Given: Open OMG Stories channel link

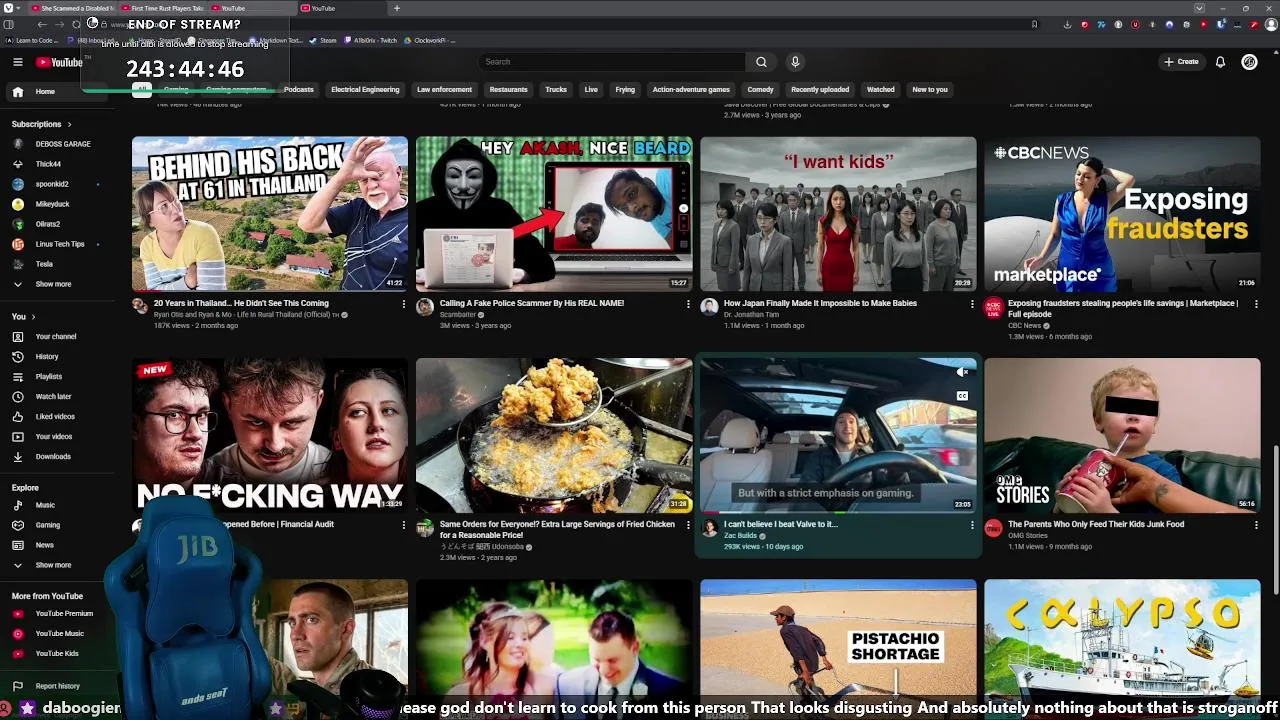Looking at the screenshot, I should (1028, 536).
